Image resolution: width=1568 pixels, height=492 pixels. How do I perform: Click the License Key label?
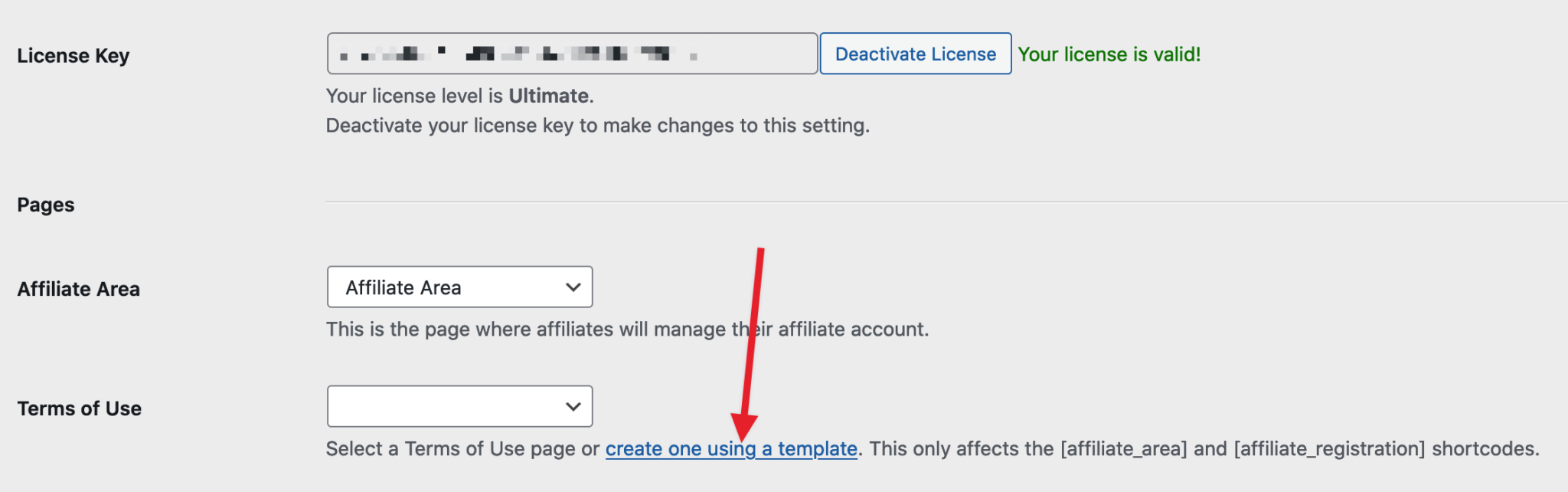(x=73, y=54)
